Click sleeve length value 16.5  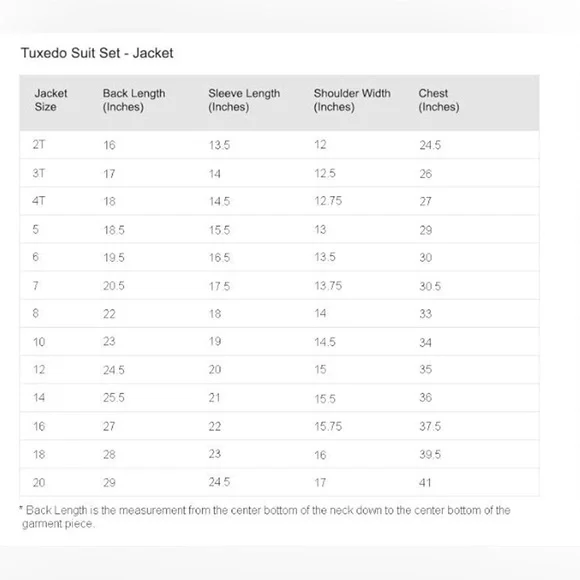[219, 257]
